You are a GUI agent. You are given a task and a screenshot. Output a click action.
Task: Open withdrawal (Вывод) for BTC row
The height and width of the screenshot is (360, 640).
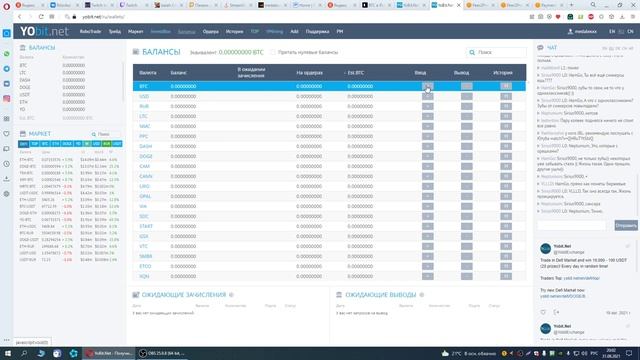click(x=467, y=86)
